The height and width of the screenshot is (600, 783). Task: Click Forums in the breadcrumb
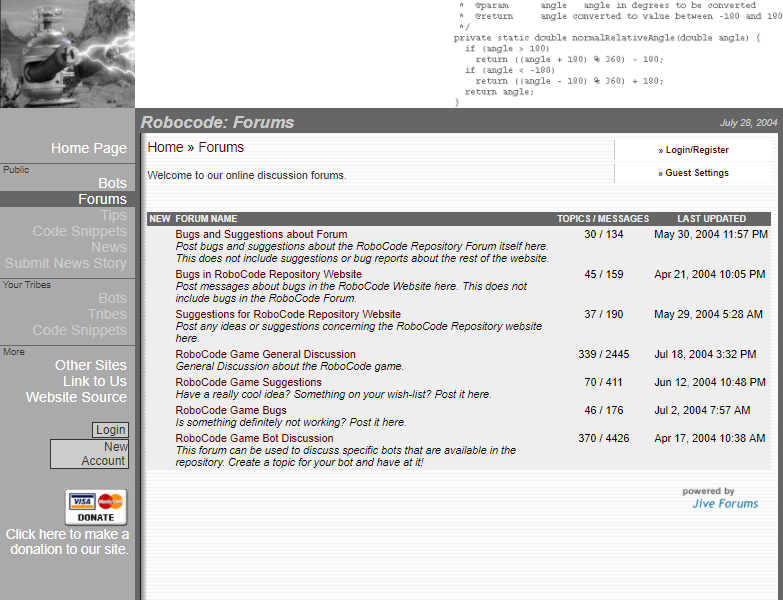click(221, 147)
